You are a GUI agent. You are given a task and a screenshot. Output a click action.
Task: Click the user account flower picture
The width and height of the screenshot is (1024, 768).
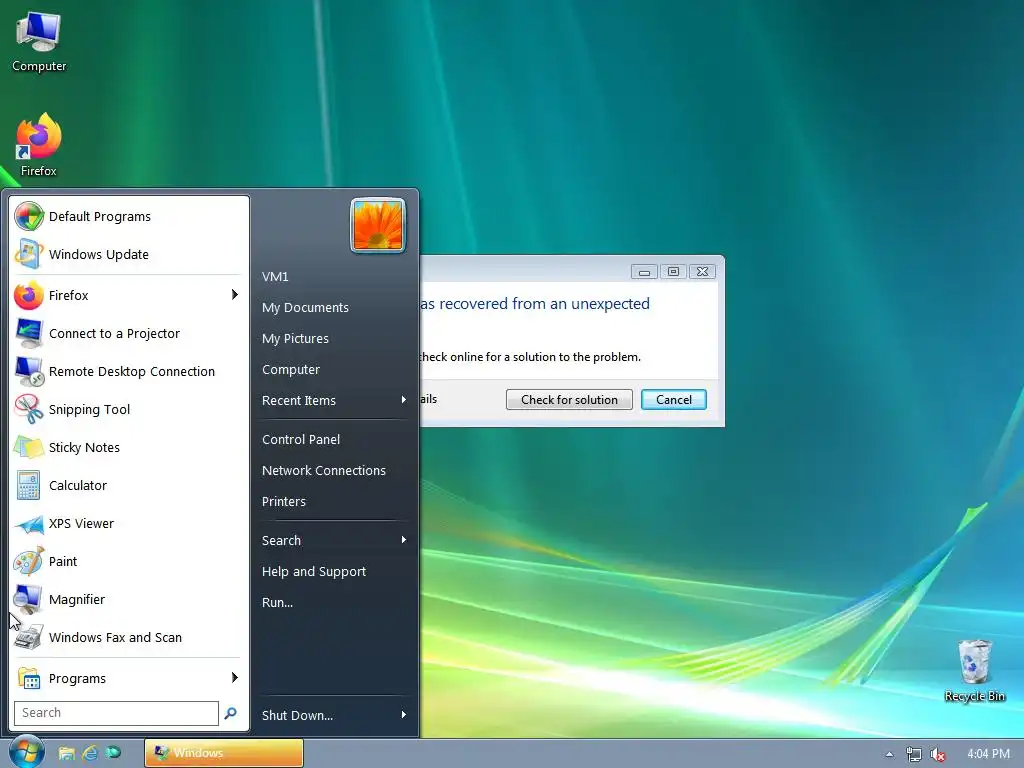378,225
